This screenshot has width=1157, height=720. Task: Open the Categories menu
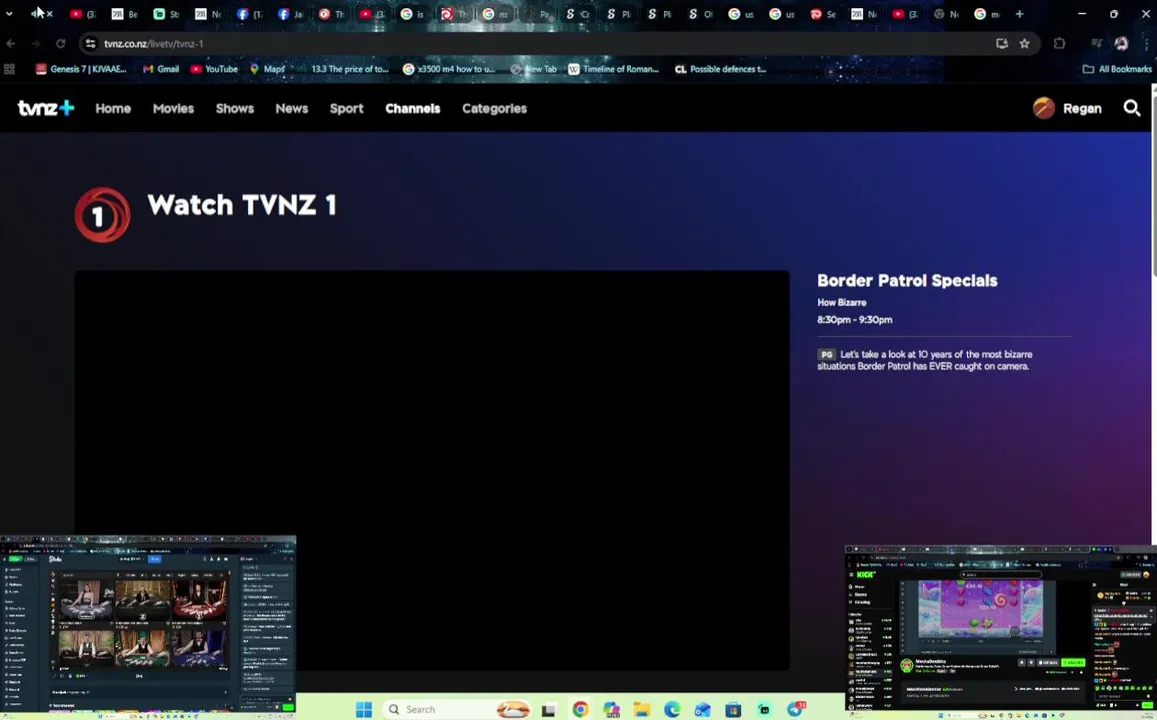(494, 108)
